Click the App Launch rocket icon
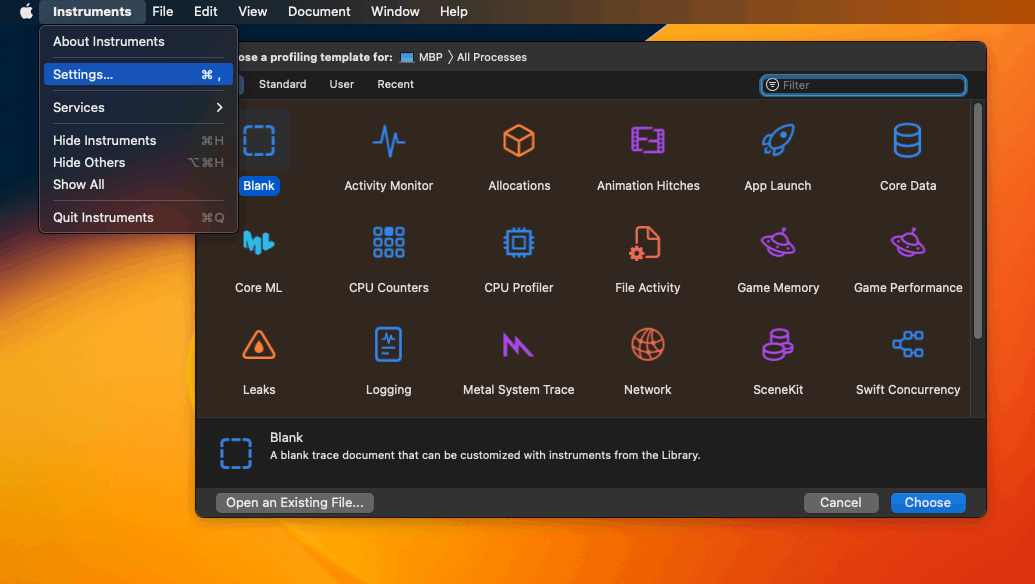 [778, 140]
